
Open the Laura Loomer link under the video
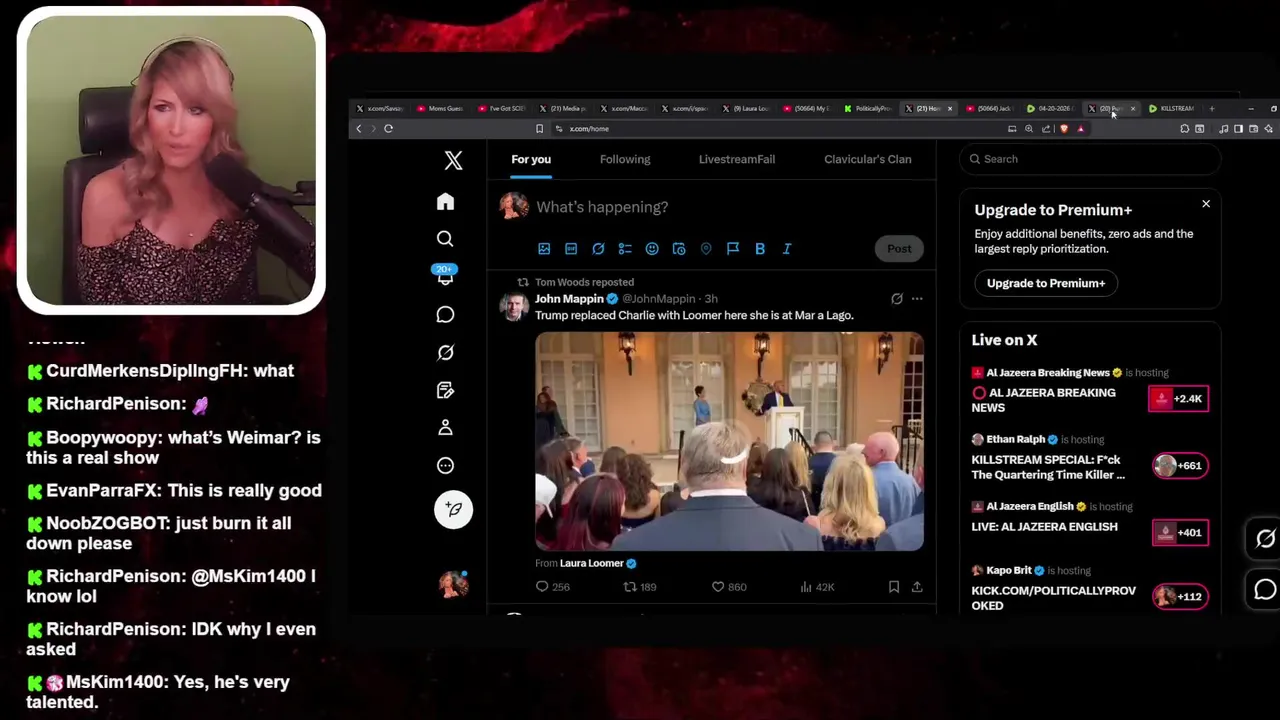(592, 563)
